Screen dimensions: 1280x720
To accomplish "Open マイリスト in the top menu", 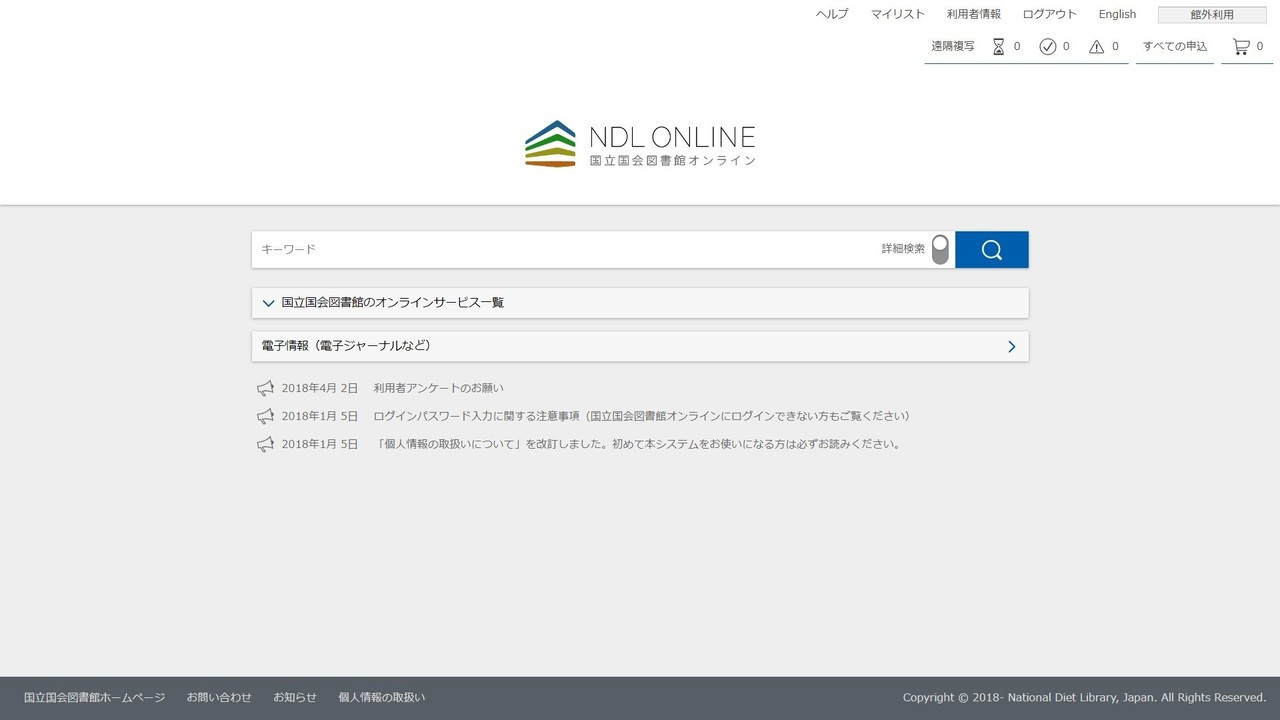I will 898,14.
